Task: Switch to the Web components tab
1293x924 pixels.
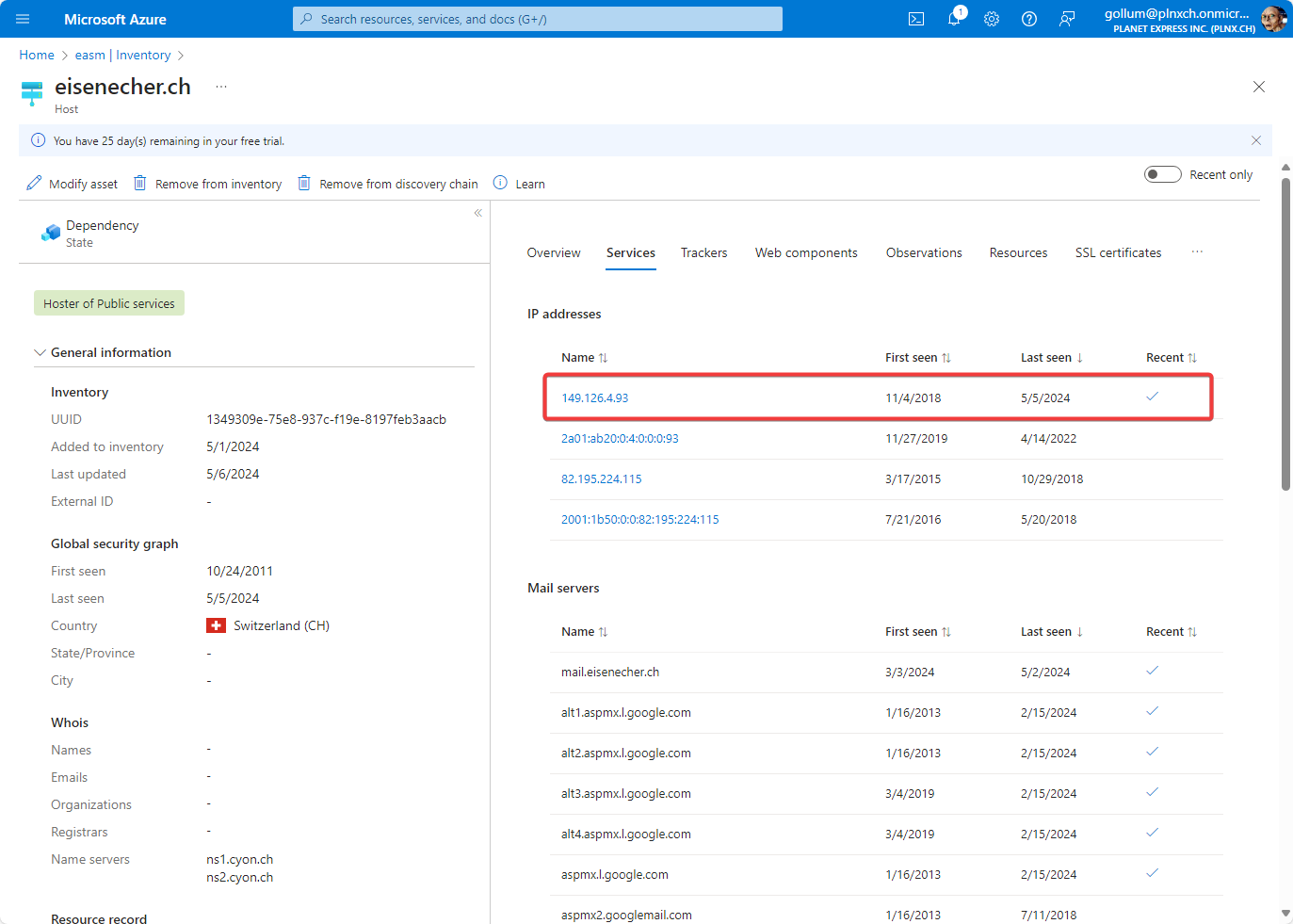Action: (806, 252)
